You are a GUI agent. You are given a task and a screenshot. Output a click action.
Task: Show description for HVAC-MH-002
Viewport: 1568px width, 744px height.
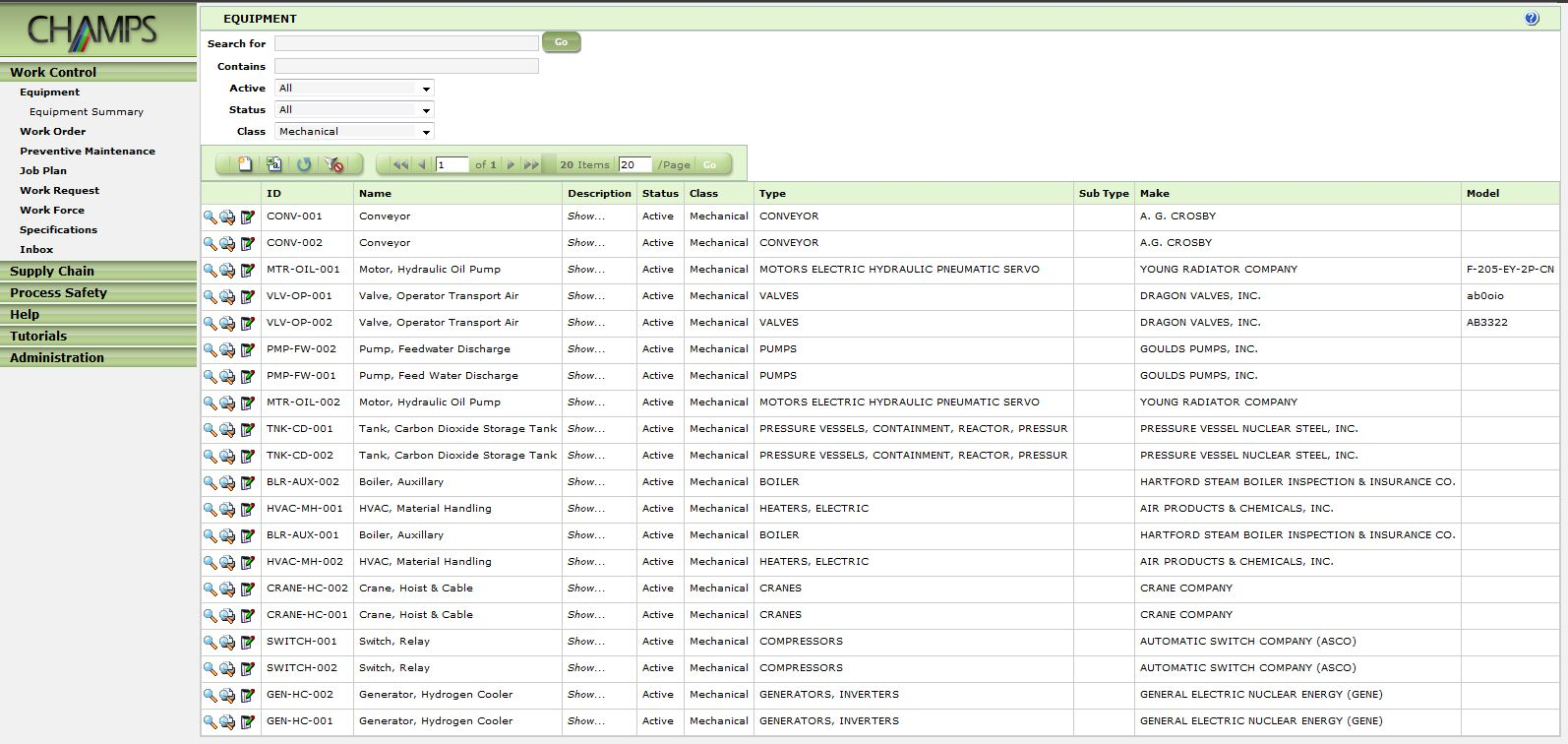pyautogui.click(x=586, y=562)
